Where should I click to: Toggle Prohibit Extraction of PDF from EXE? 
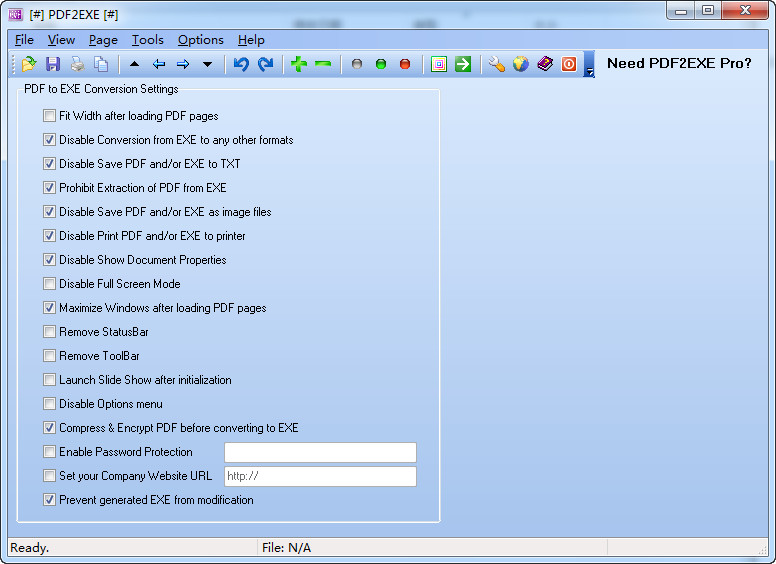click(49, 188)
